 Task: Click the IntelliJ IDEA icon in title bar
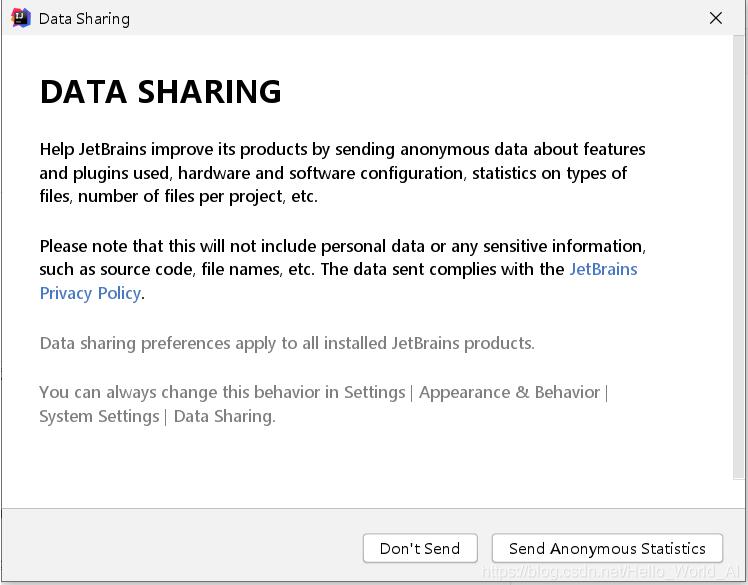(x=20, y=18)
